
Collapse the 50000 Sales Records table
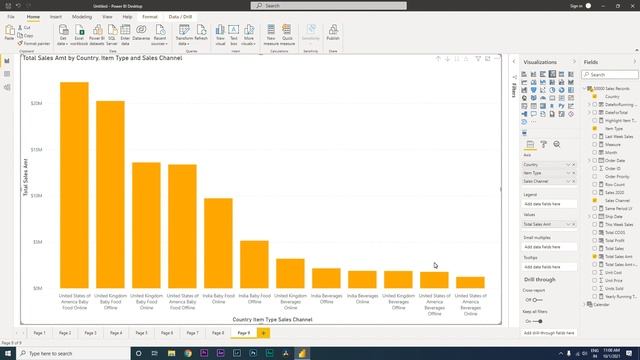tap(584, 88)
